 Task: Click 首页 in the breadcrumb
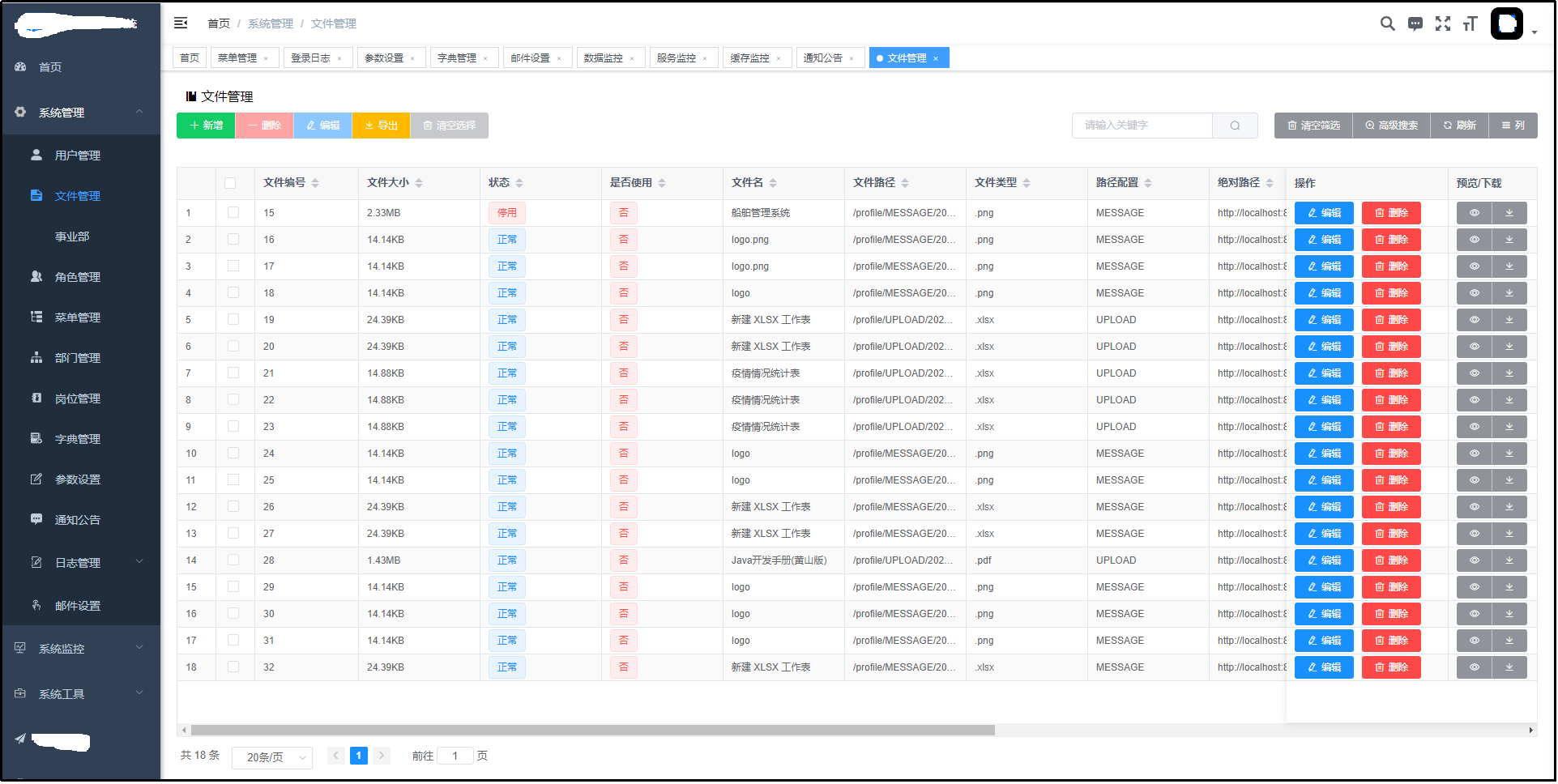tap(219, 23)
